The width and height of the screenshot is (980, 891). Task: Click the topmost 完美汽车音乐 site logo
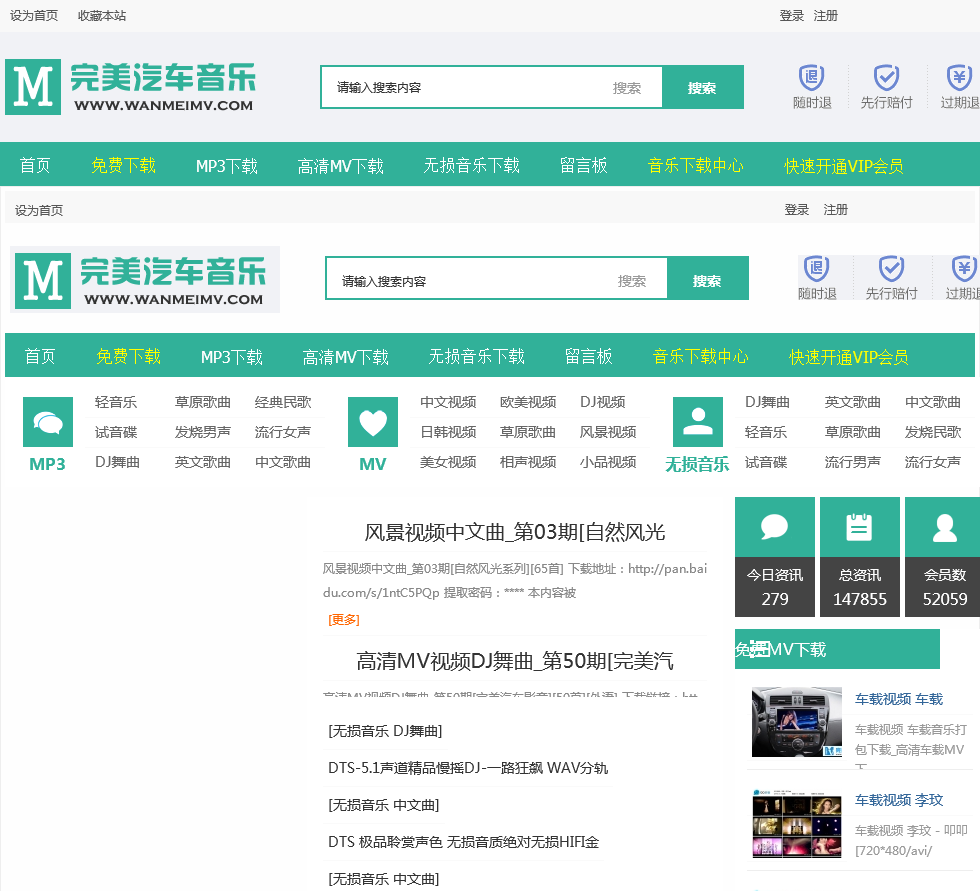(130, 87)
